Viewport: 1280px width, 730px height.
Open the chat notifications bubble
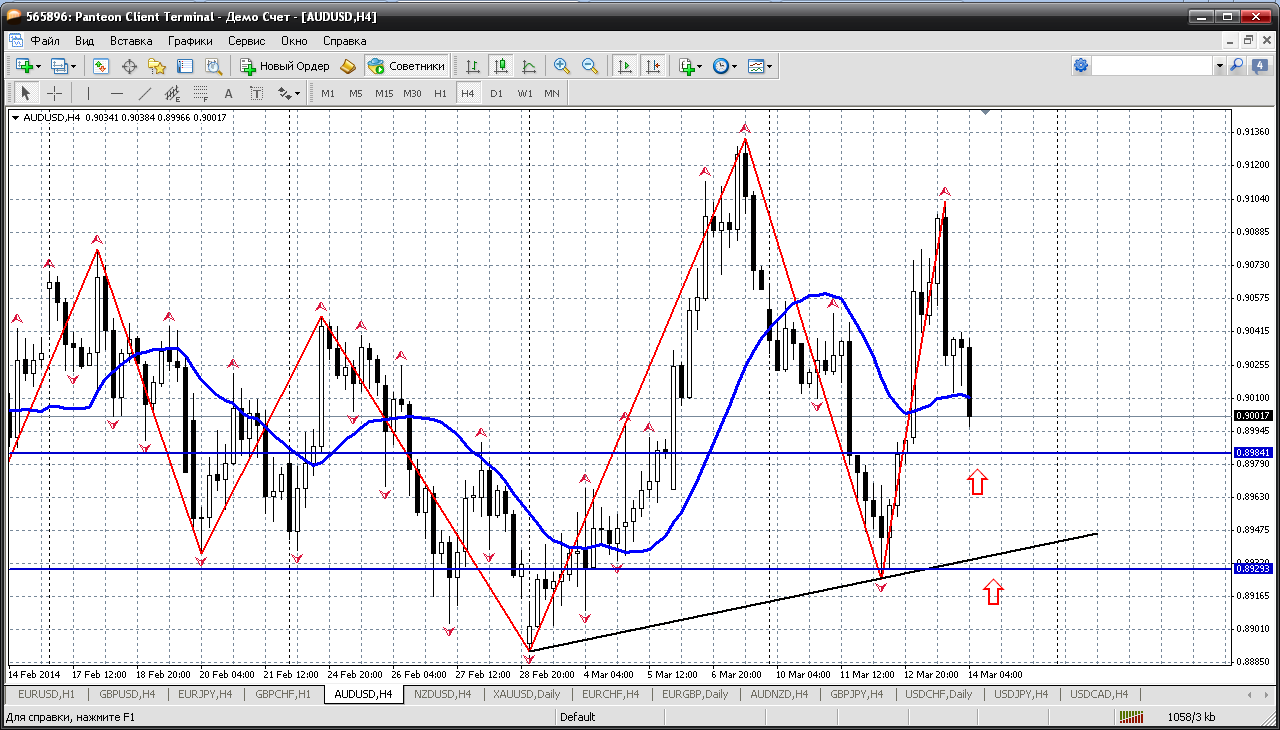1259,66
